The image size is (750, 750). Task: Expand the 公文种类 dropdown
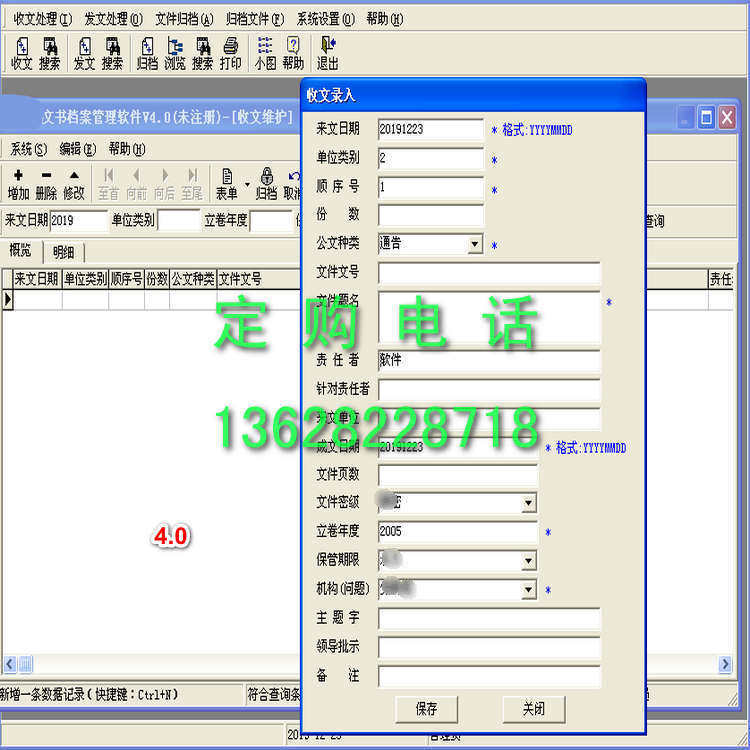click(x=474, y=244)
